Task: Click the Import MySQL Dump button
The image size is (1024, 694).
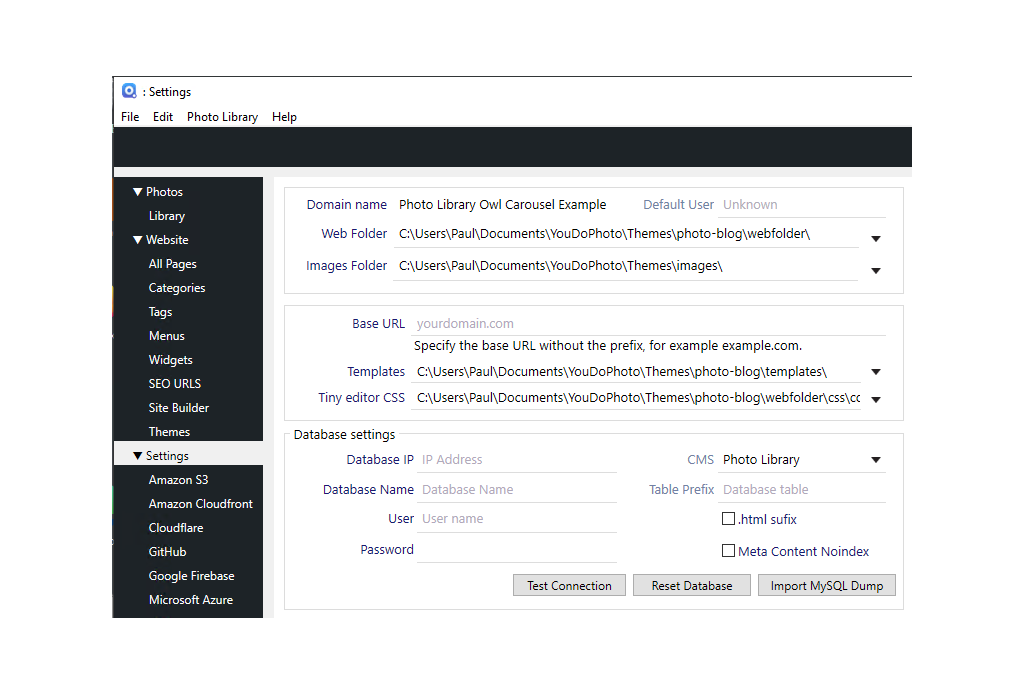Action: point(827,586)
